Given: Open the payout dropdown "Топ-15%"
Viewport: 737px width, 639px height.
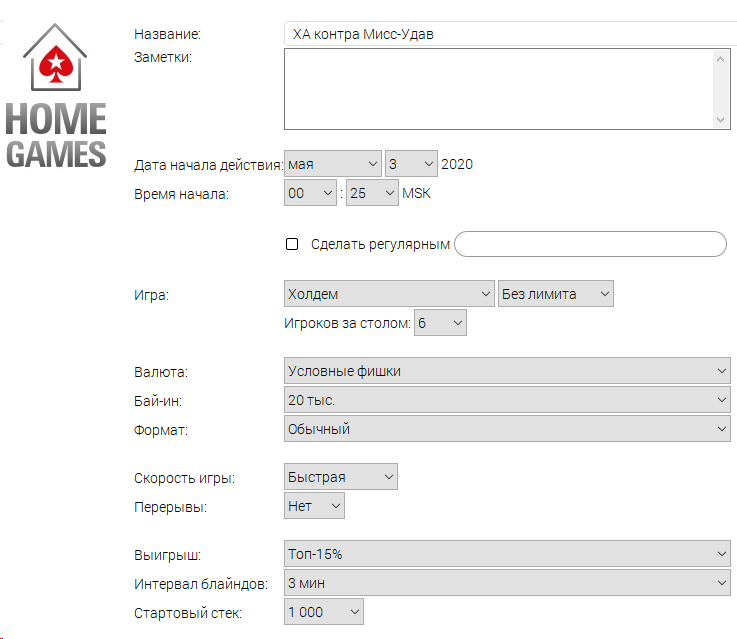Looking at the screenshot, I should coord(507,553).
